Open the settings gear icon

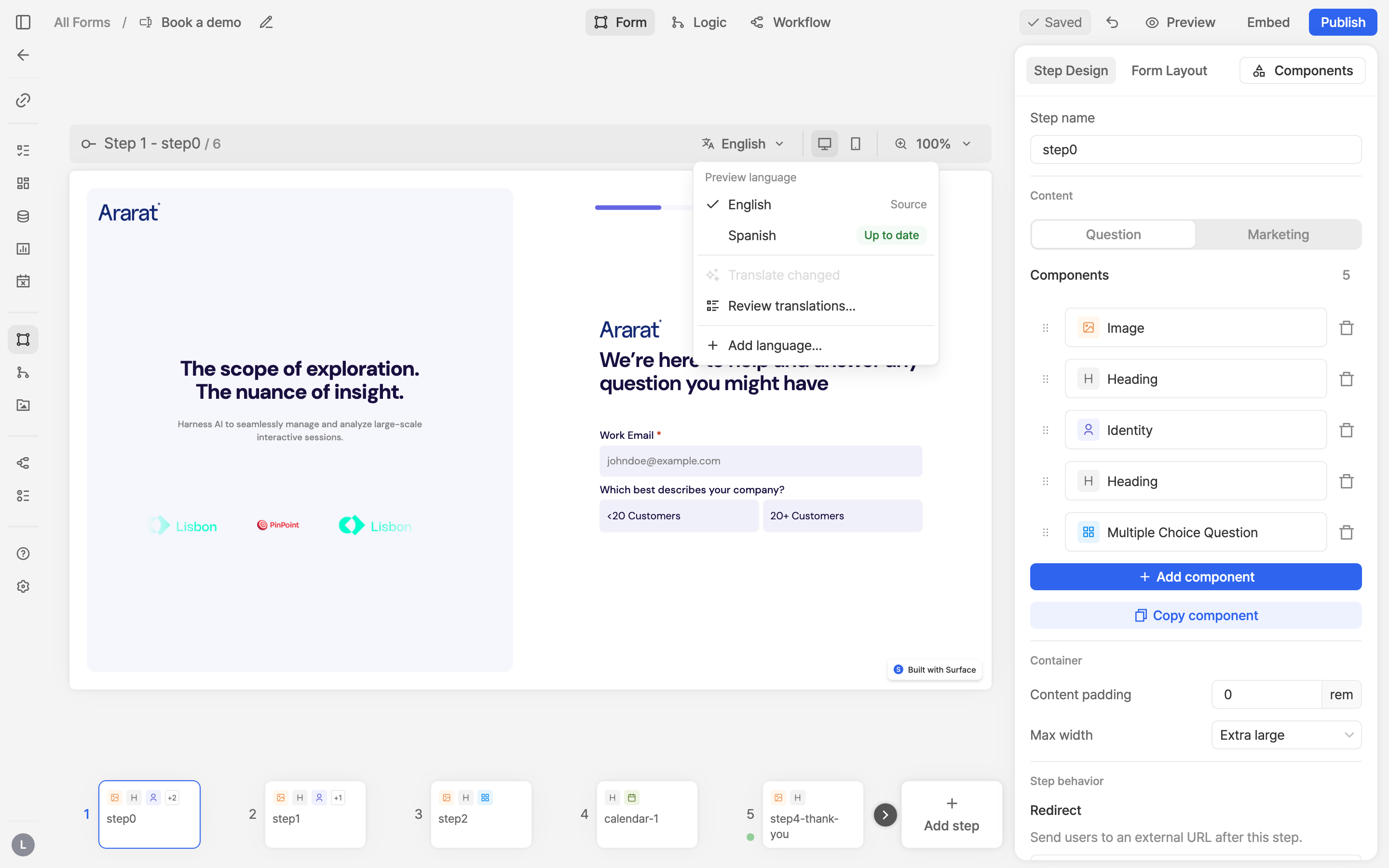[23, 586]
